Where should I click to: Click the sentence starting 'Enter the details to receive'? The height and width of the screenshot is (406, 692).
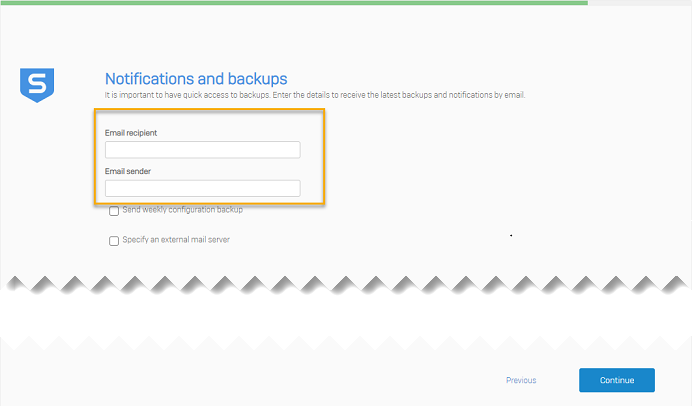(x=390, y=95)
